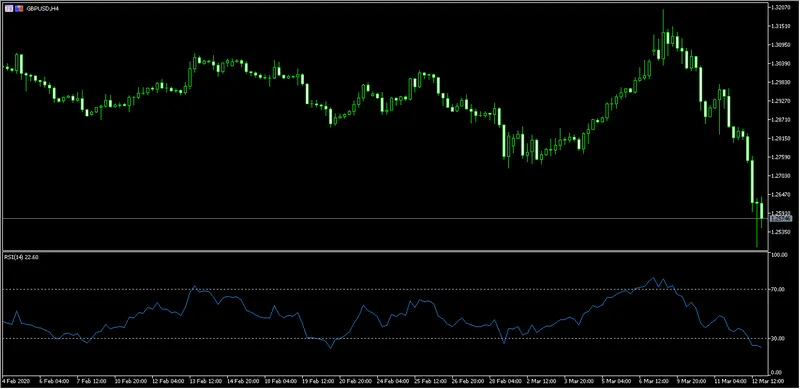800x389 pixels.
Task: Click the 1.29830 level on the price axis
Action: (x=782, y=82)
